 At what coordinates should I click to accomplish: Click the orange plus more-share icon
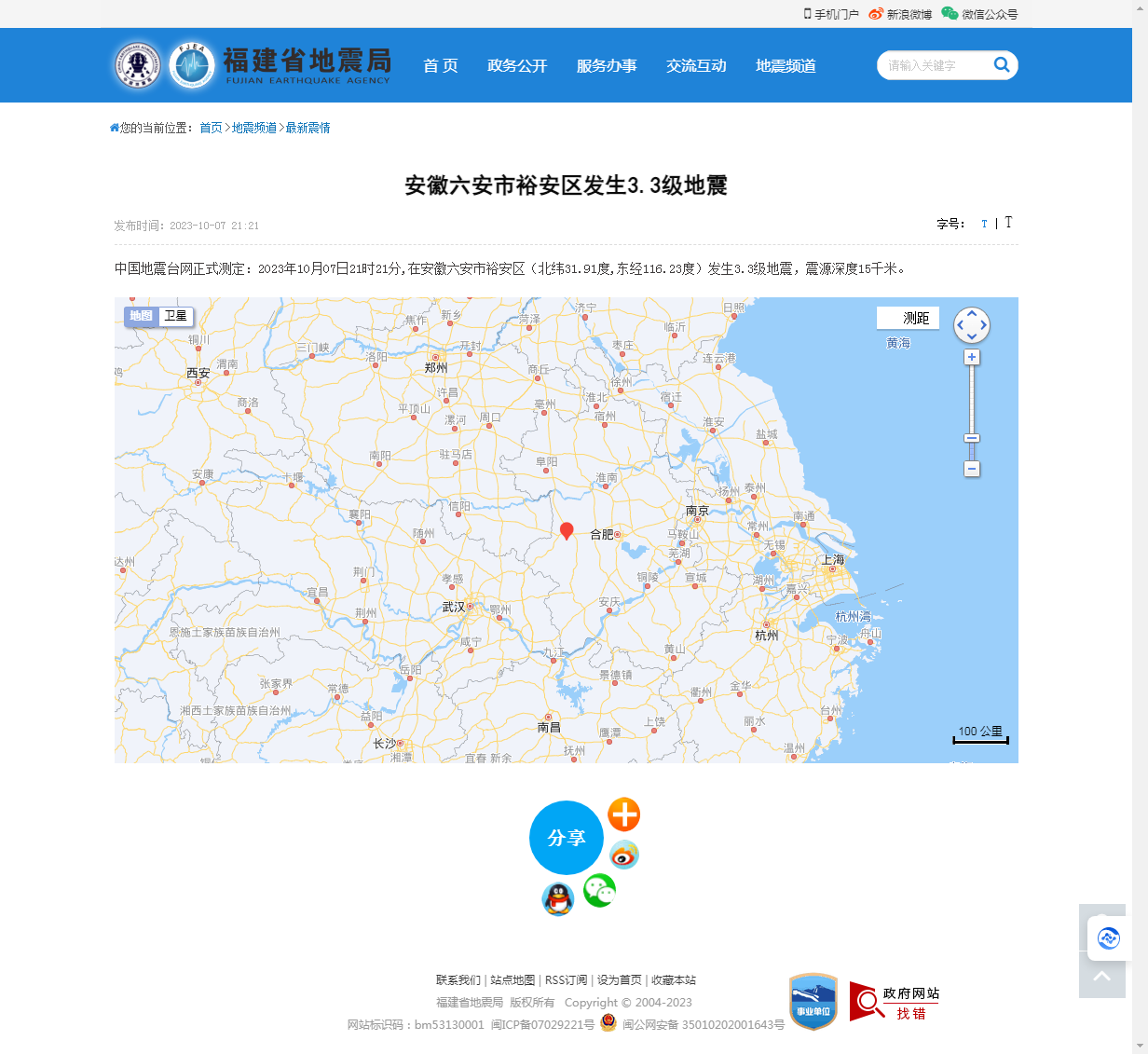pos(623,814)
